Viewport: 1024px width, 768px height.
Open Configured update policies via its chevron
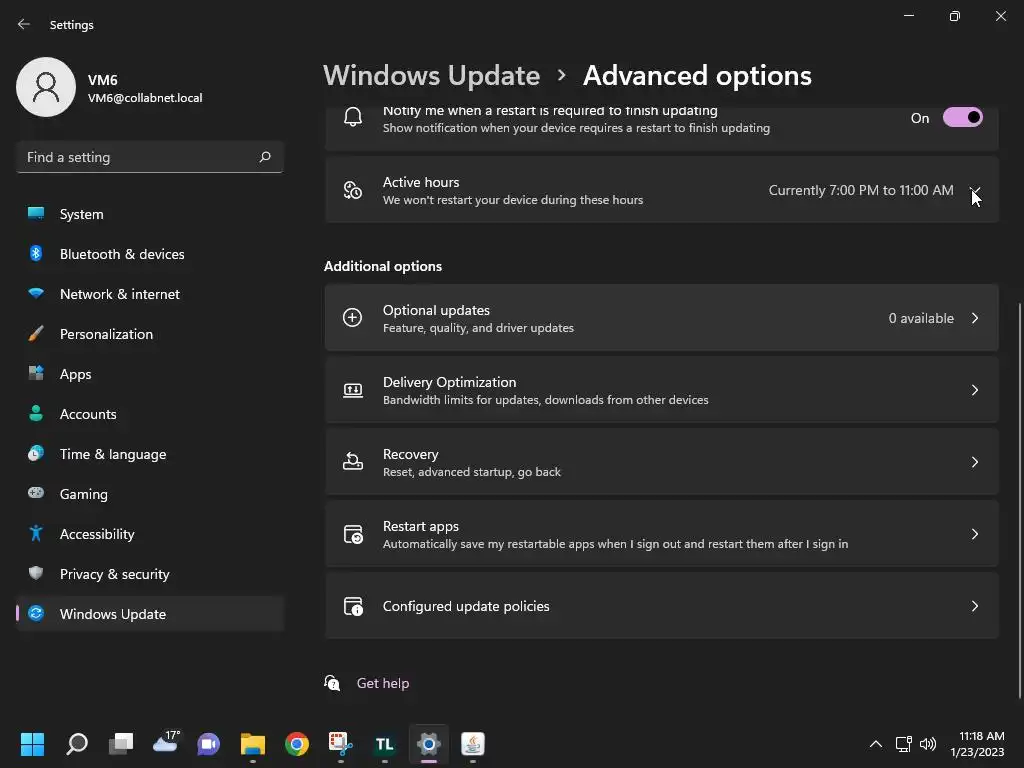click(974, 606)
